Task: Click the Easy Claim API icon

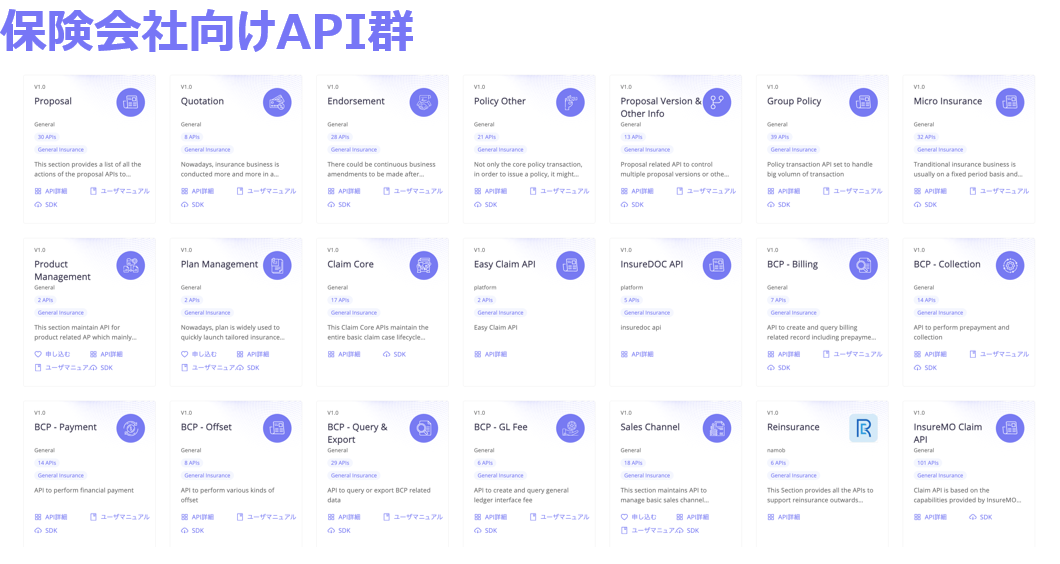Action: [571, 265]
